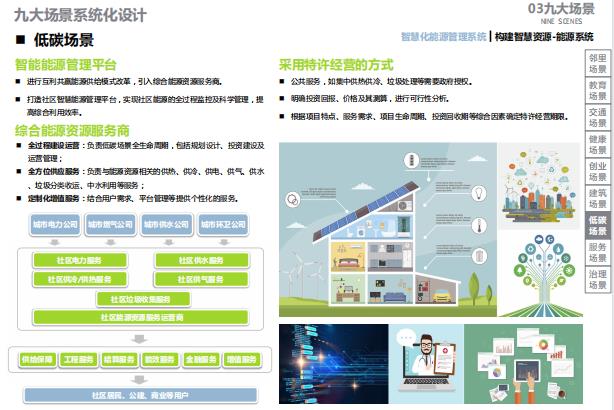Click the blue circuit board image

coord(334,364)
